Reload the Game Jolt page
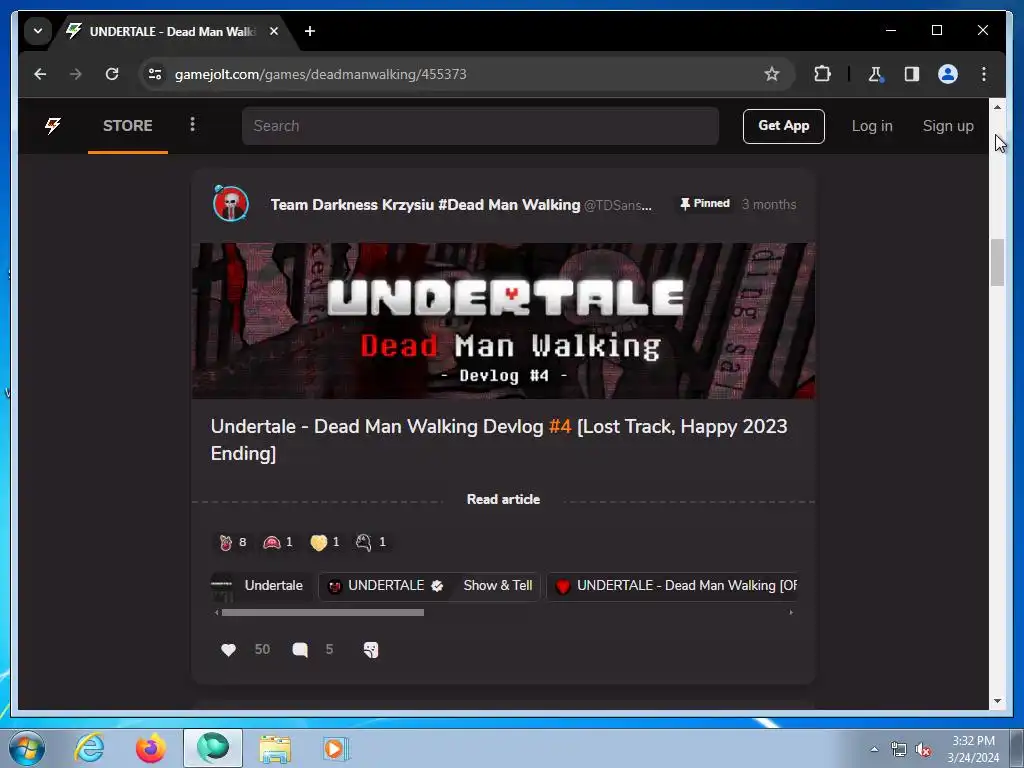The image size is (1024, 768). [112, 74]
